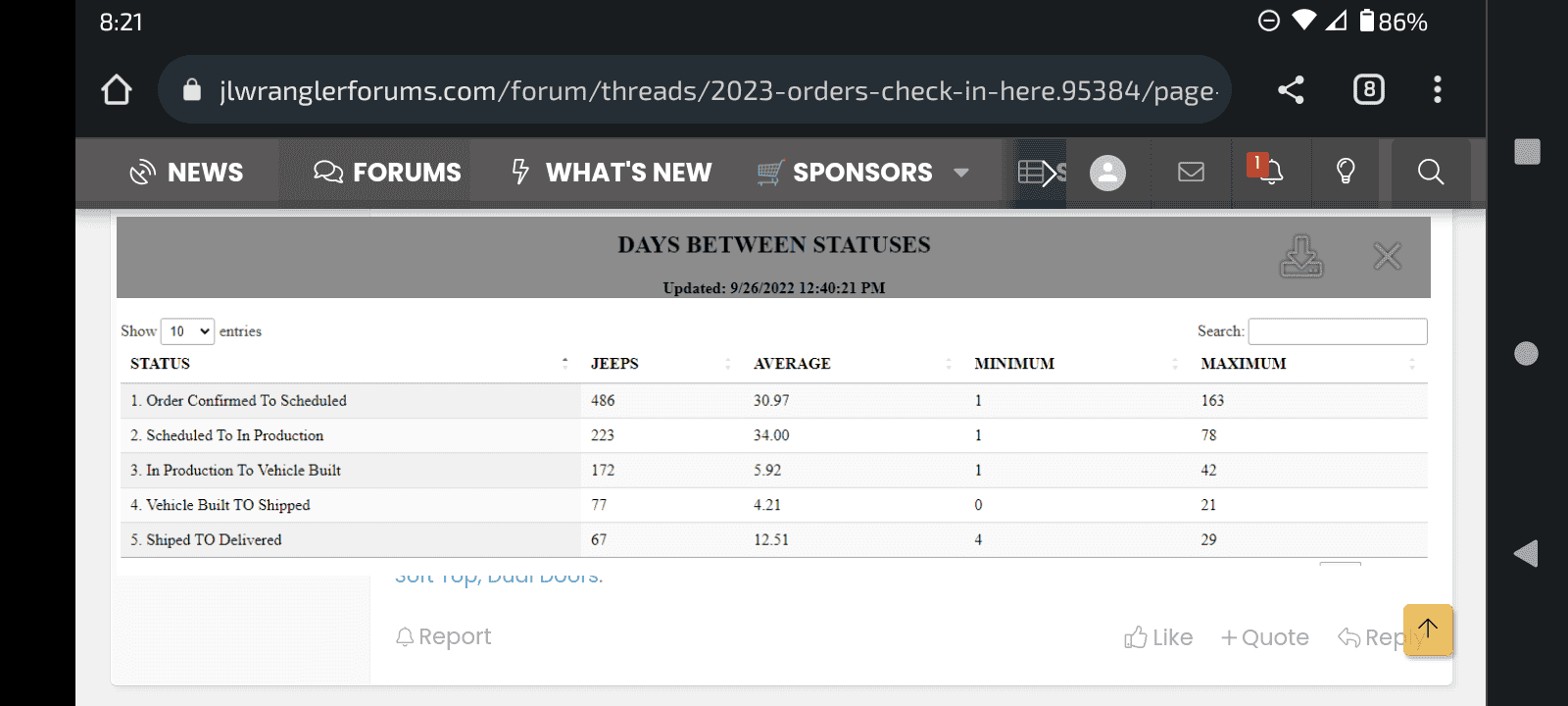Expand the SPONSORS dropdown arrow
This screenshot has width=1568, height=706.
[961, 173]
